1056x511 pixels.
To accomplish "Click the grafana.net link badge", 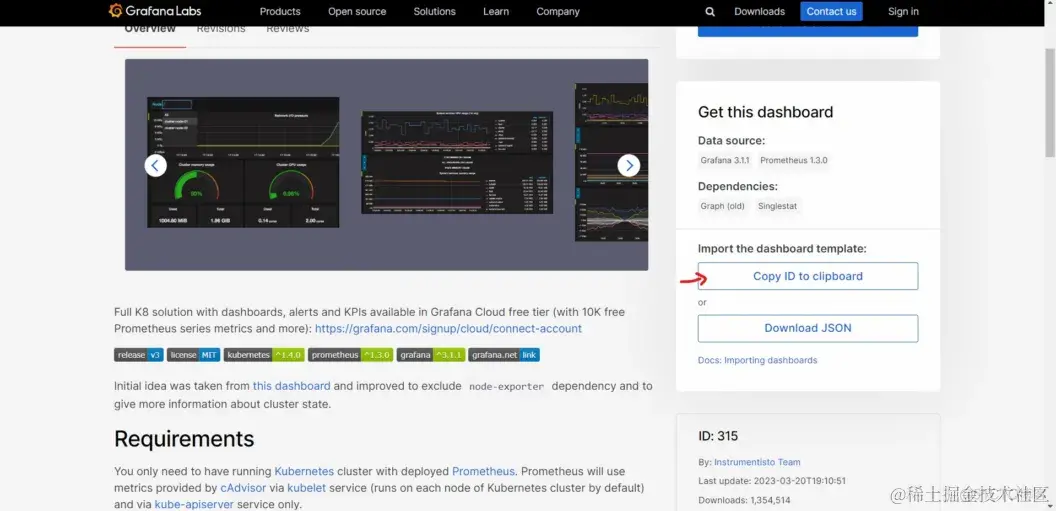I will (504, 355).
